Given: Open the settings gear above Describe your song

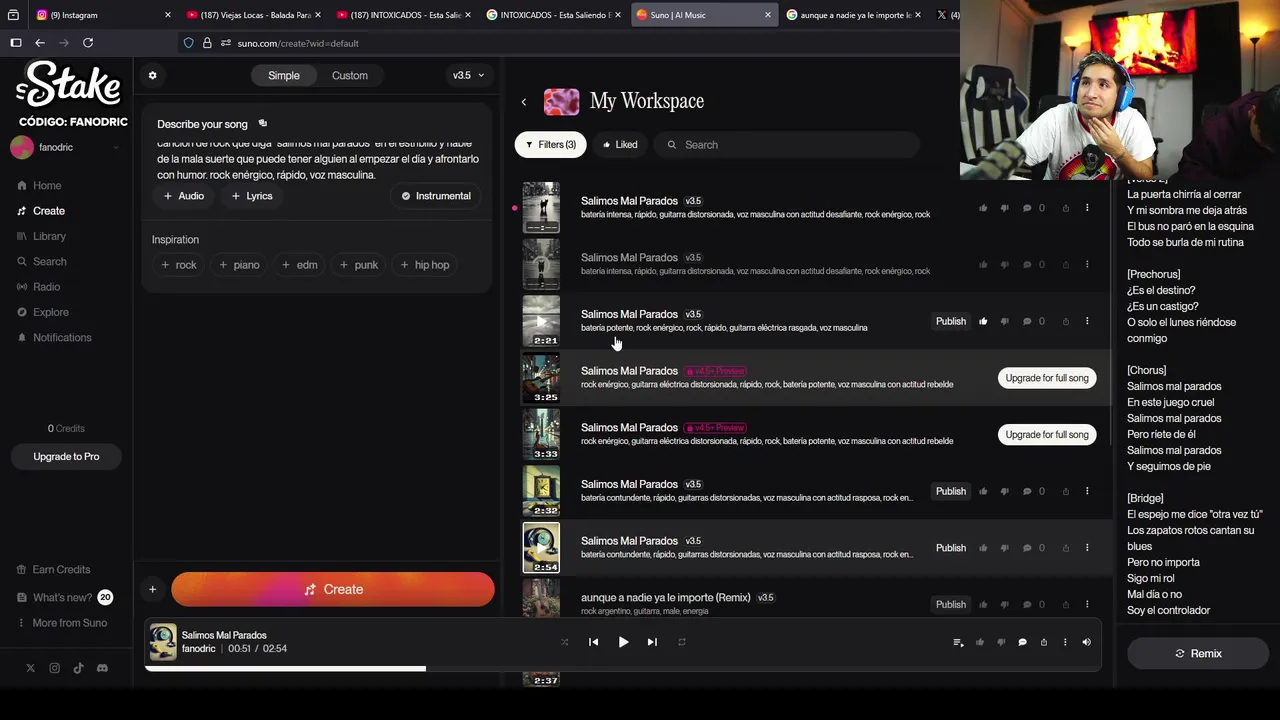Looking at the screenshot, I should point(152,75).
